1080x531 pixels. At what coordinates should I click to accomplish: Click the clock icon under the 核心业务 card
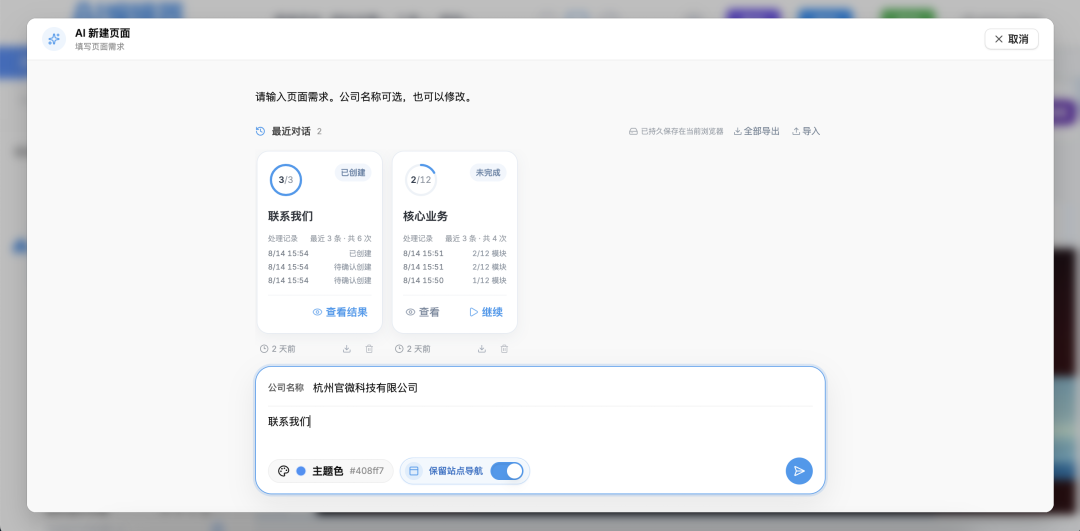399,349
